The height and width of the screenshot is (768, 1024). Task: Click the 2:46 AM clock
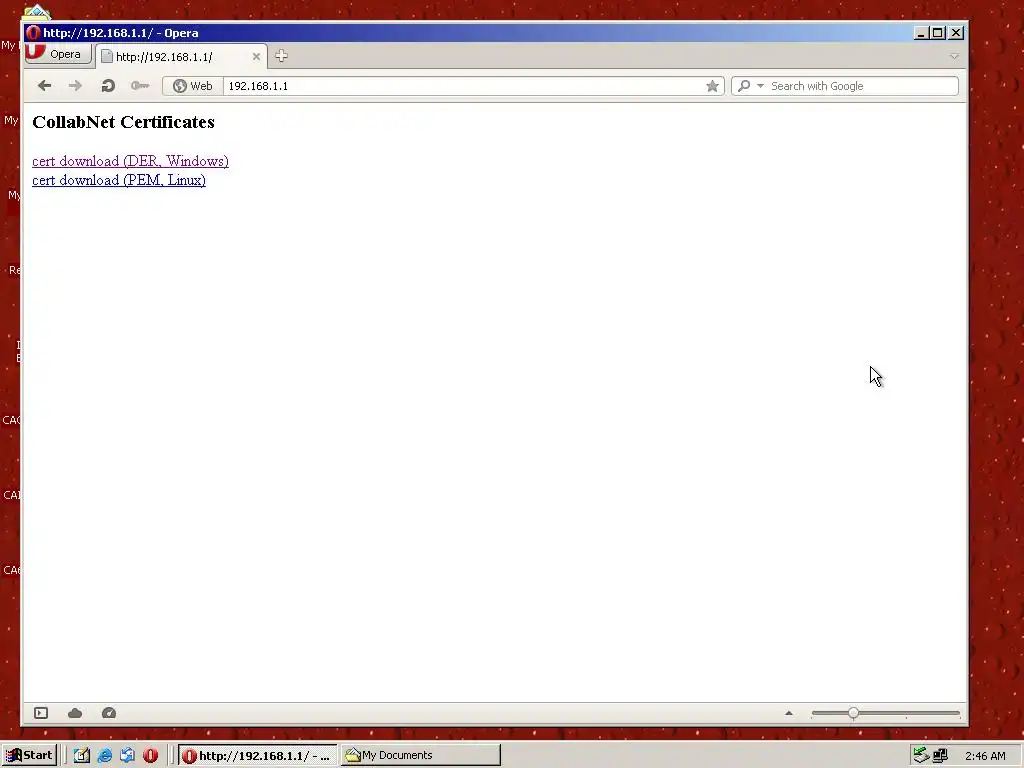coord(985,756)
